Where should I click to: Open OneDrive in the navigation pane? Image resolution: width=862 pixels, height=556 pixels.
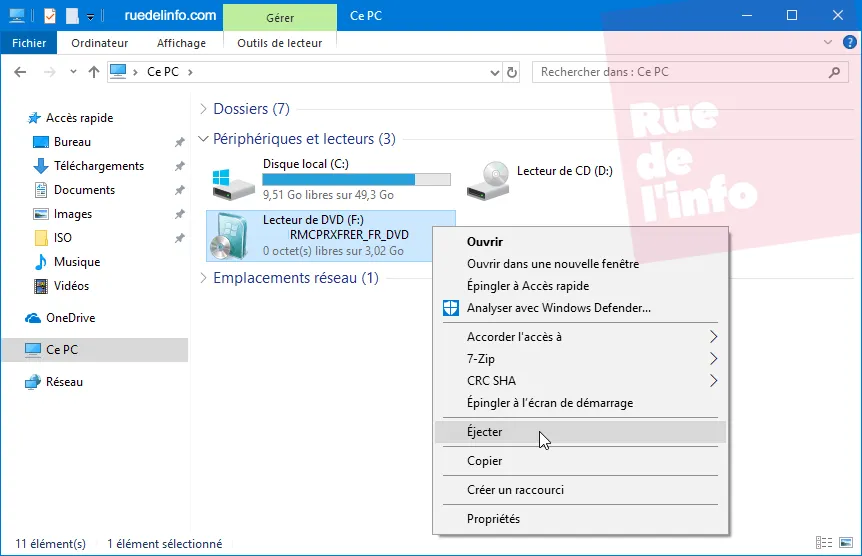[x=70, y=318]
